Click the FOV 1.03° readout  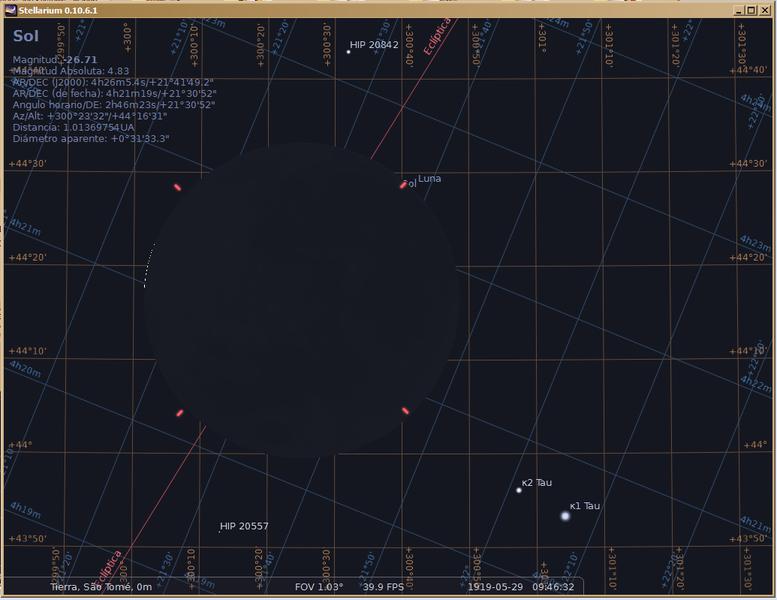[x=318, y=587]
